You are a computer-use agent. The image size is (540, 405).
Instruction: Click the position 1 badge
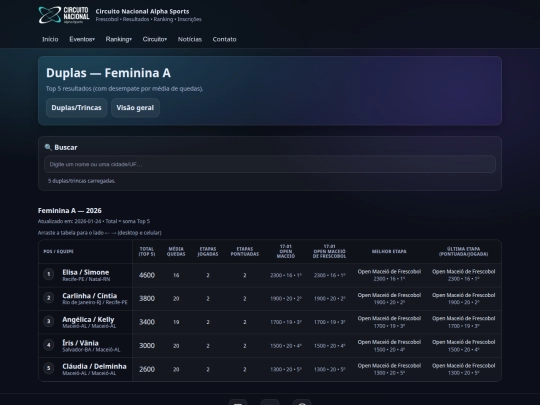coord(49,274)
